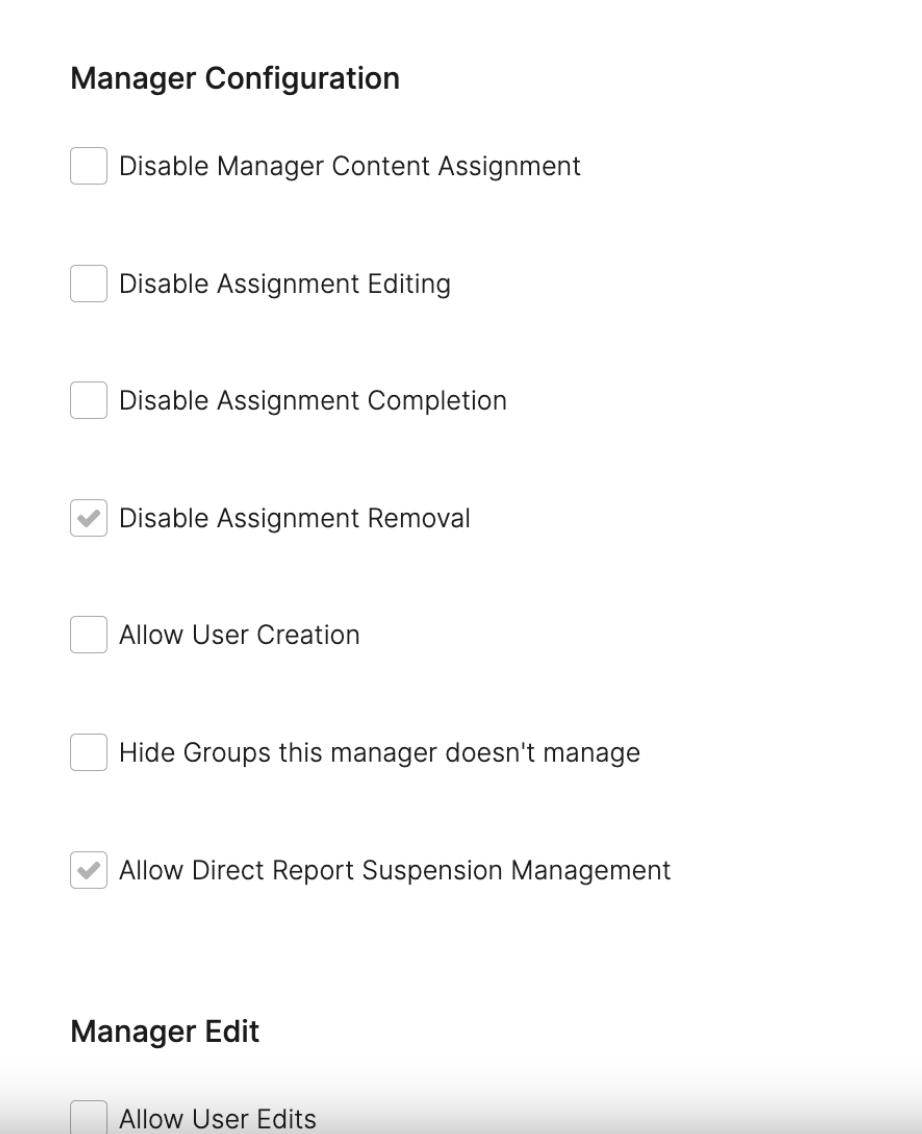The width and height of the screenshot is (922, 1134).
Task: Click the 'Disable Manager Content Assignment' label text
Action: click(350, 166)
